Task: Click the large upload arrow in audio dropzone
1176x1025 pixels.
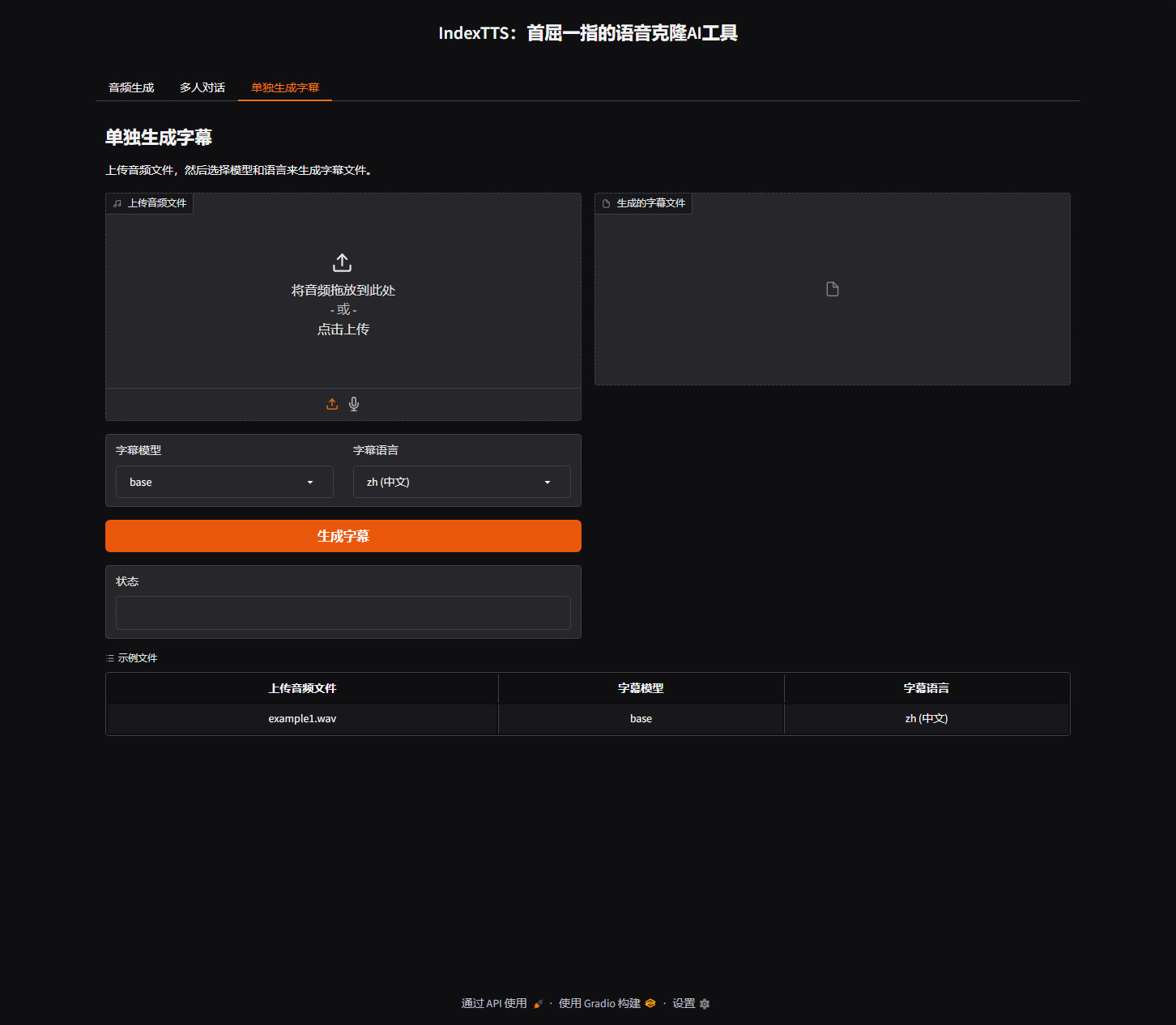Action: pos(343,262)
